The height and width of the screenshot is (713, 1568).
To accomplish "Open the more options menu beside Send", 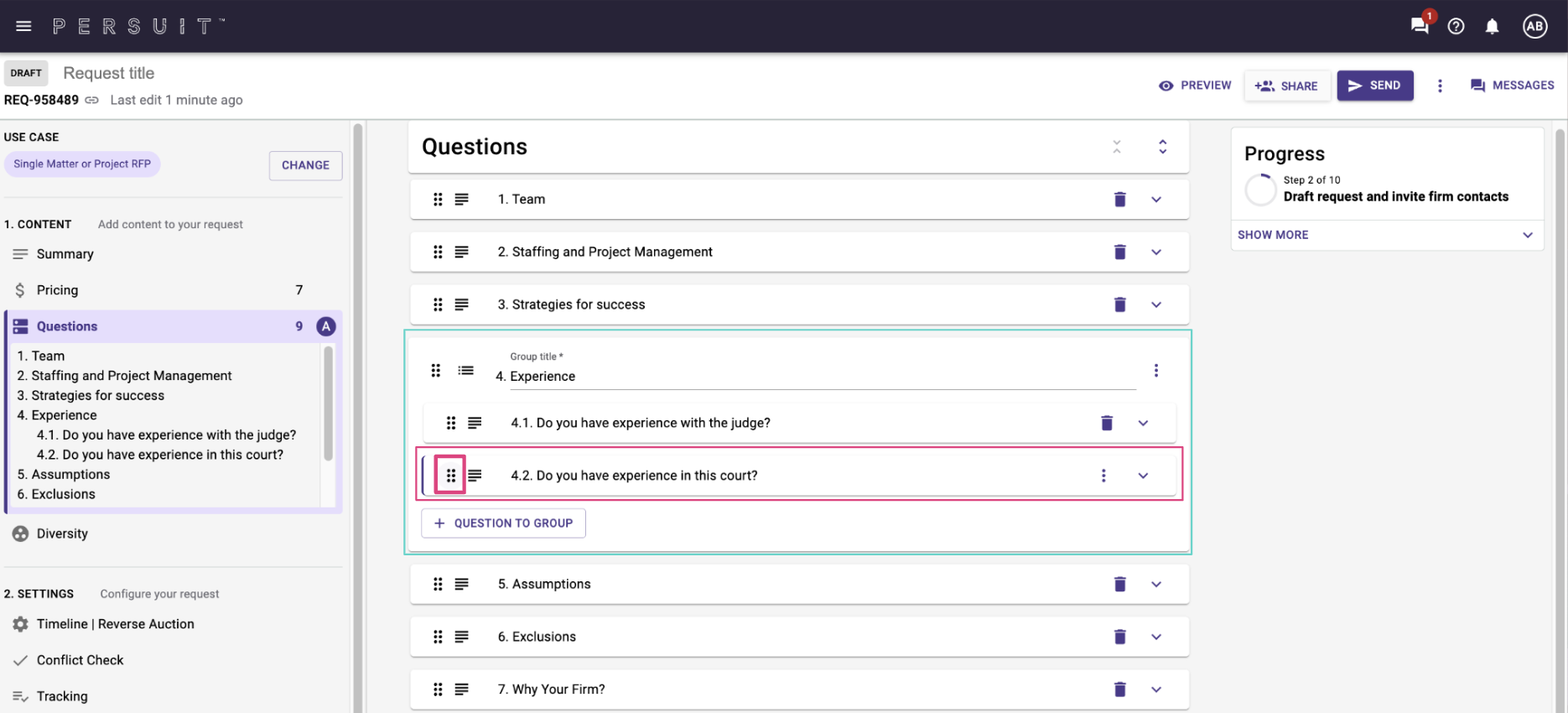I will [x=1440, y=86].
